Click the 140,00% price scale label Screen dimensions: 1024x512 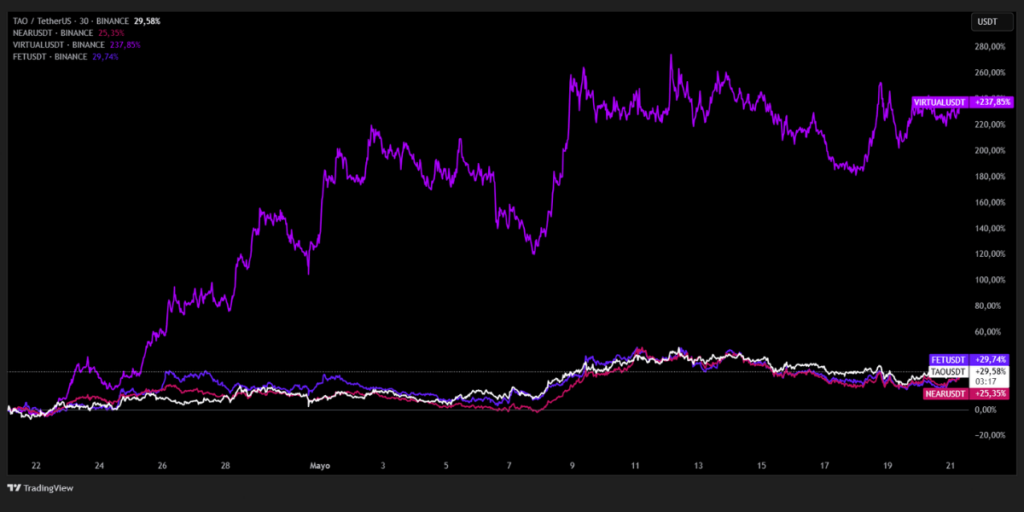click(x=990, y=229)
